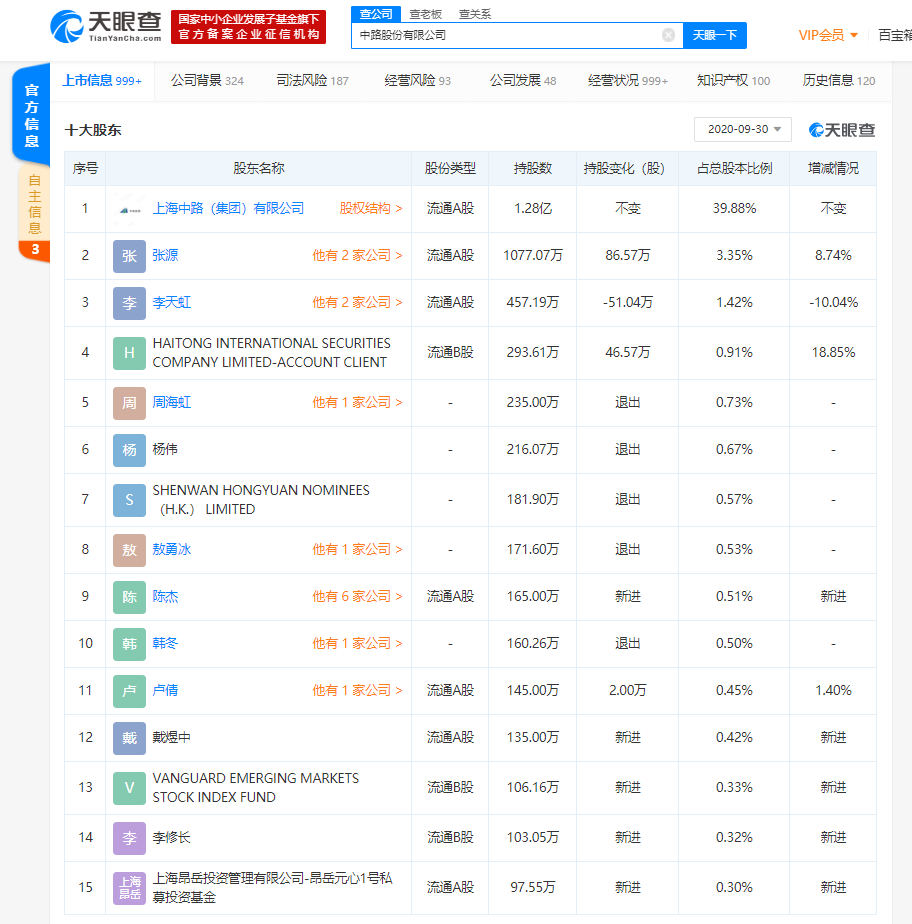Screen dimensions: 912x924
Task: Switch to the 查老板 search tab
Action: pos(425,14)
